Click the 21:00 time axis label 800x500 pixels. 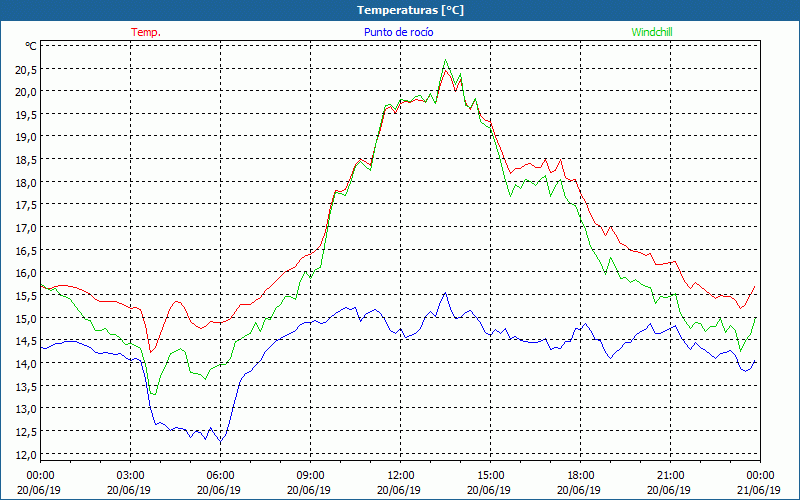(670, 475)
